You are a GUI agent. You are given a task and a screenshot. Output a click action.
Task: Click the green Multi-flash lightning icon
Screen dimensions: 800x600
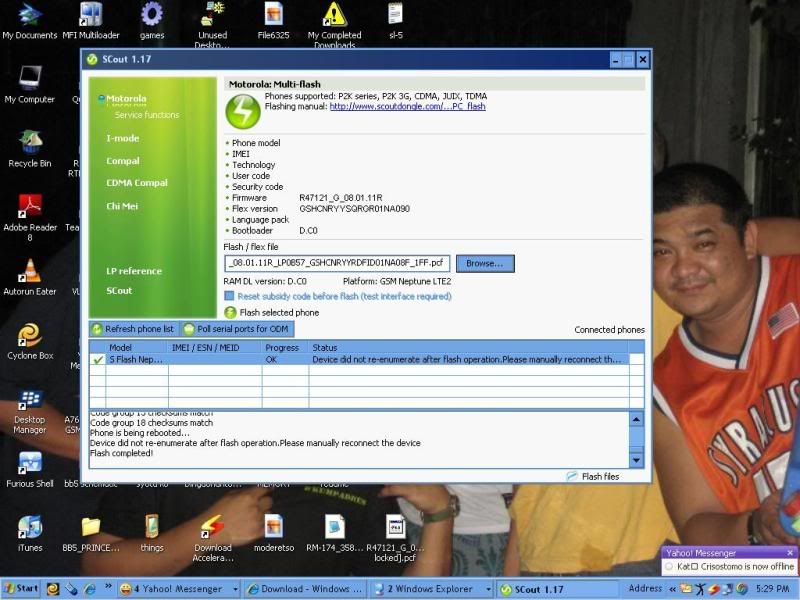[243, 112]
